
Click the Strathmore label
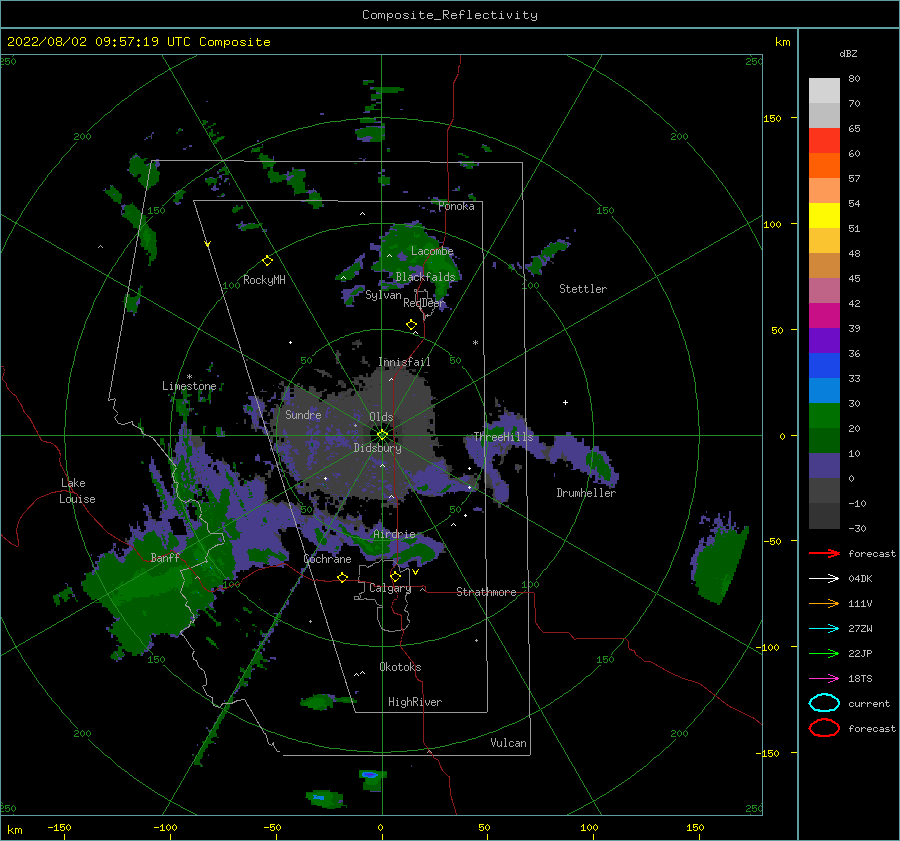pyautogui.click(x=486, y=592)
